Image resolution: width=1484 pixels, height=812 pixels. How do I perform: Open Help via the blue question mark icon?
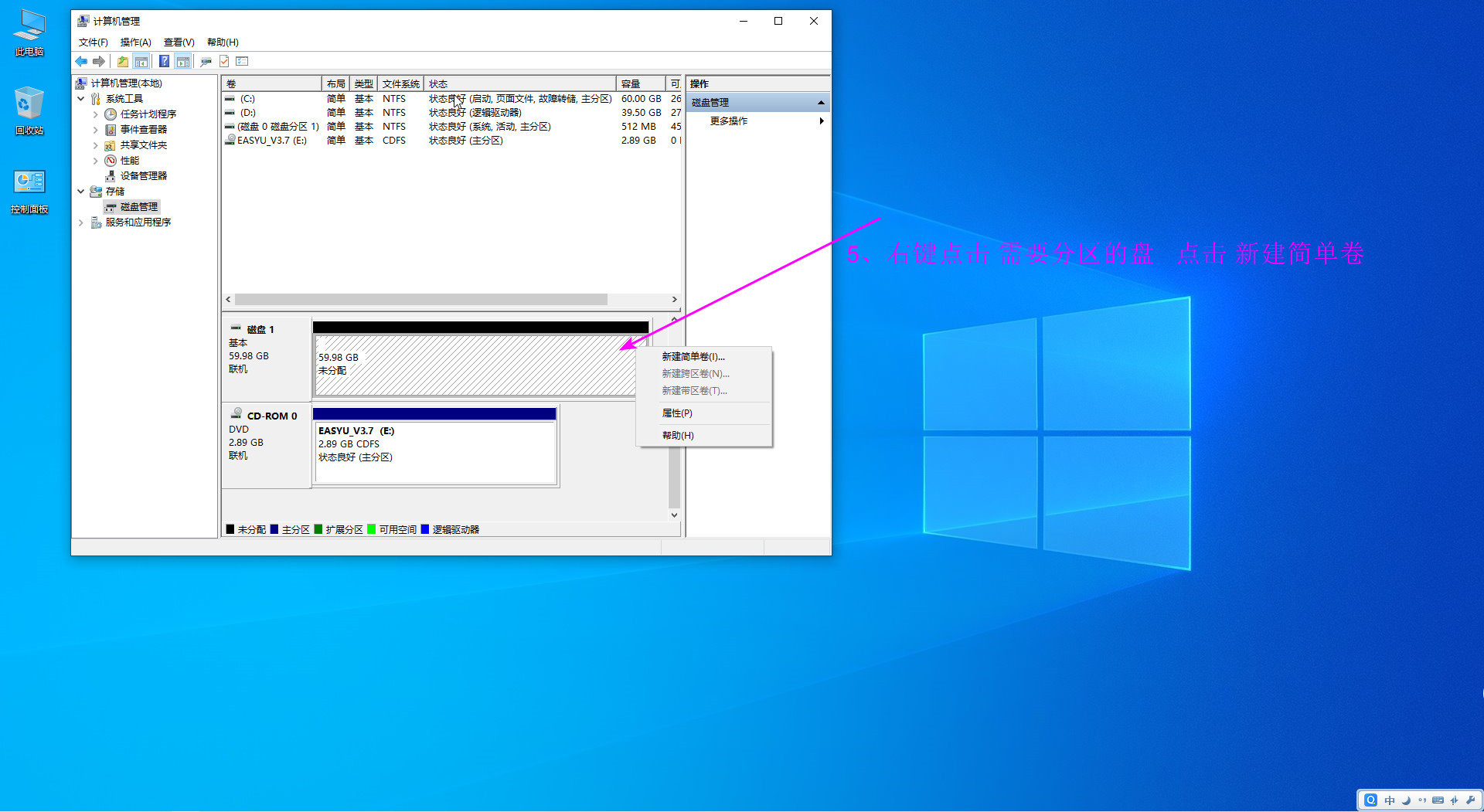click(164, 61)
